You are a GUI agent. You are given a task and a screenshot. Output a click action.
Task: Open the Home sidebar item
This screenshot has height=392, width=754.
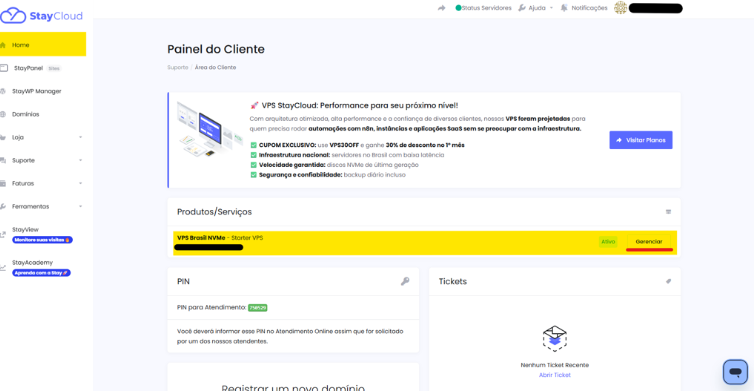(43, 44)
